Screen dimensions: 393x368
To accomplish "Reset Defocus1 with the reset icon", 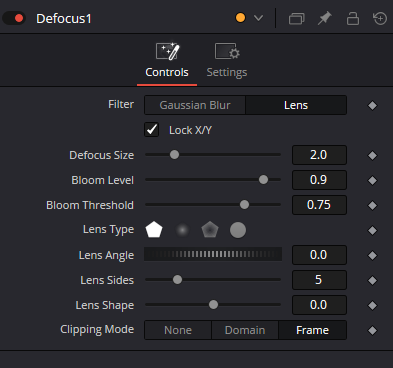I will [380, 18].
